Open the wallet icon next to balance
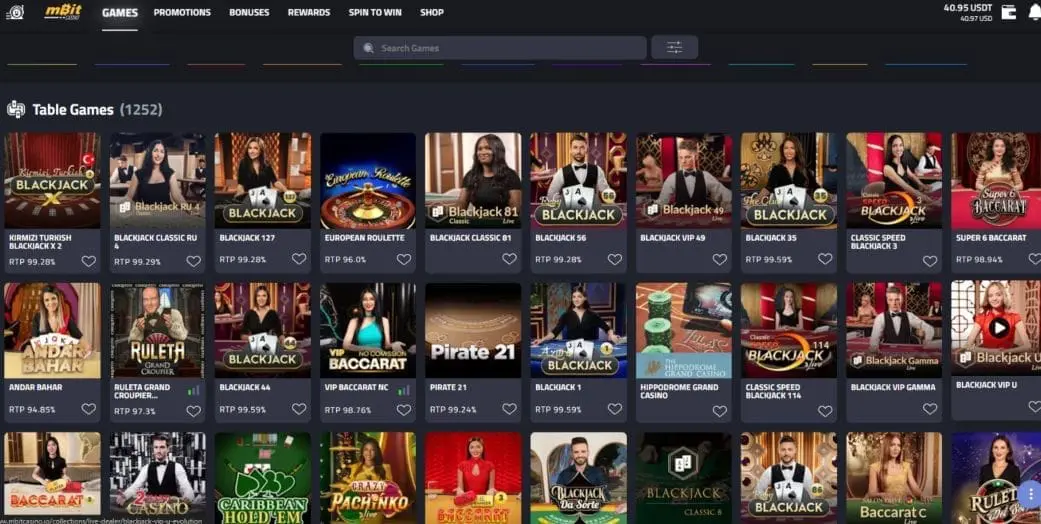 (1008, 12)
